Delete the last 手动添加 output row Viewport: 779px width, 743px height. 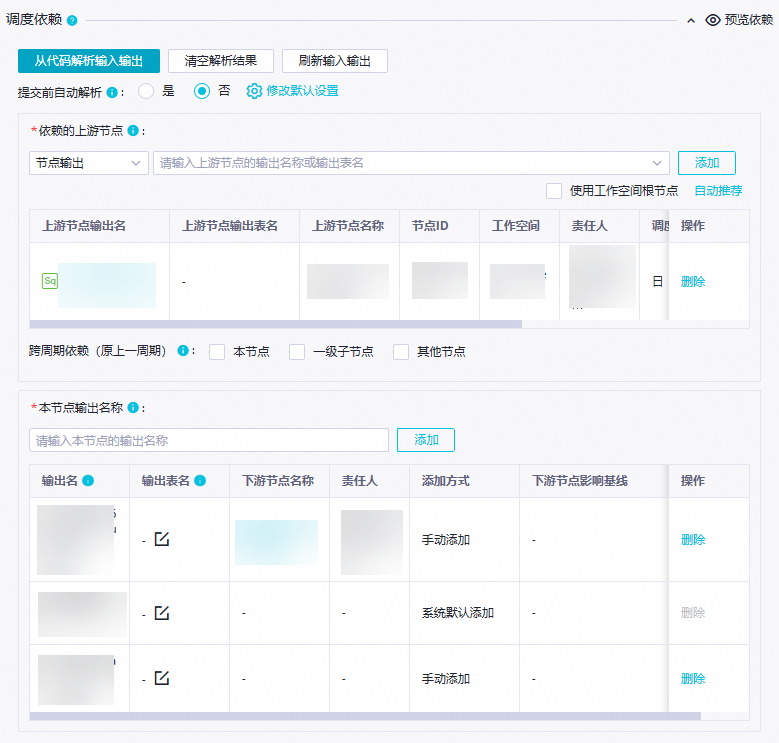click(x=693, y=678)
